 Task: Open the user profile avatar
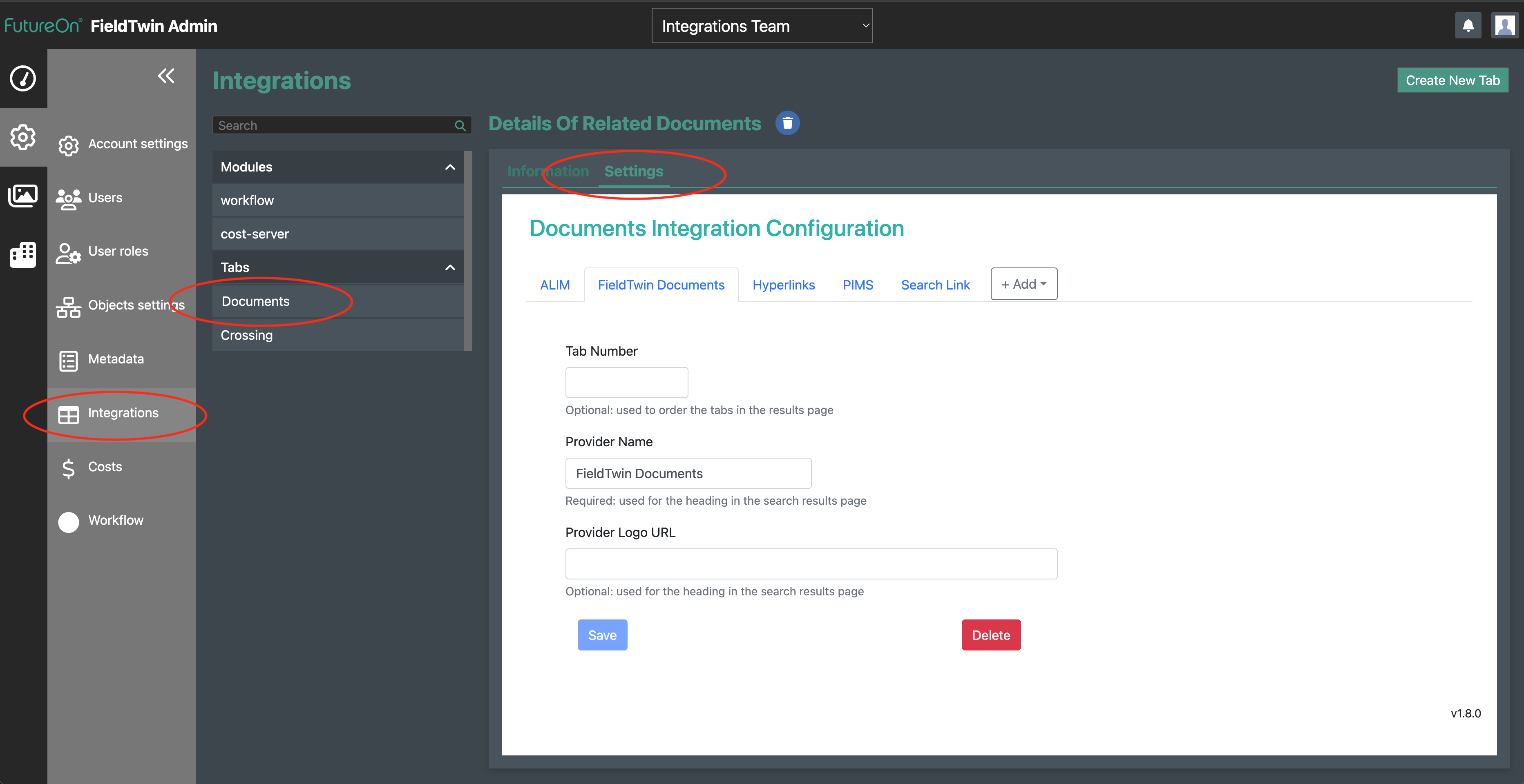point(1504,25)
